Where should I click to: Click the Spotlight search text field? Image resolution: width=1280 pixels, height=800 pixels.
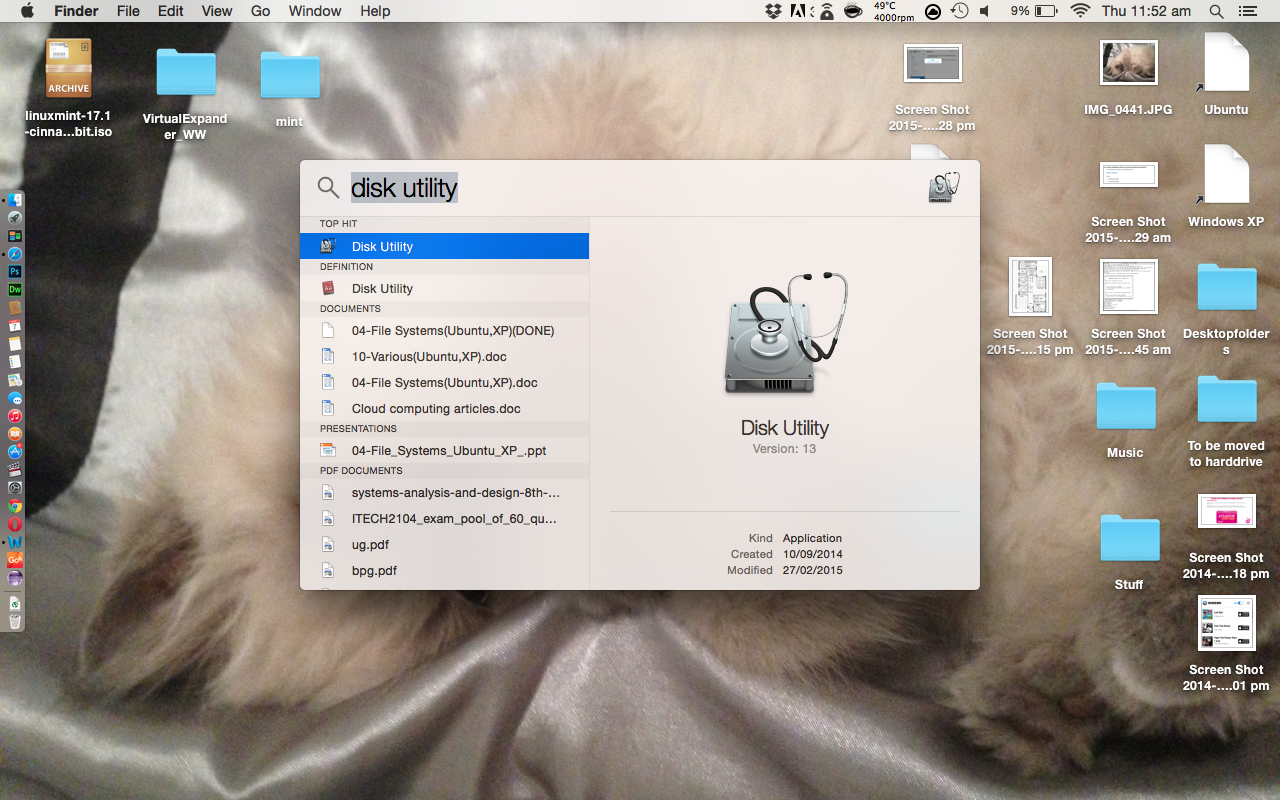click(630, 188)
